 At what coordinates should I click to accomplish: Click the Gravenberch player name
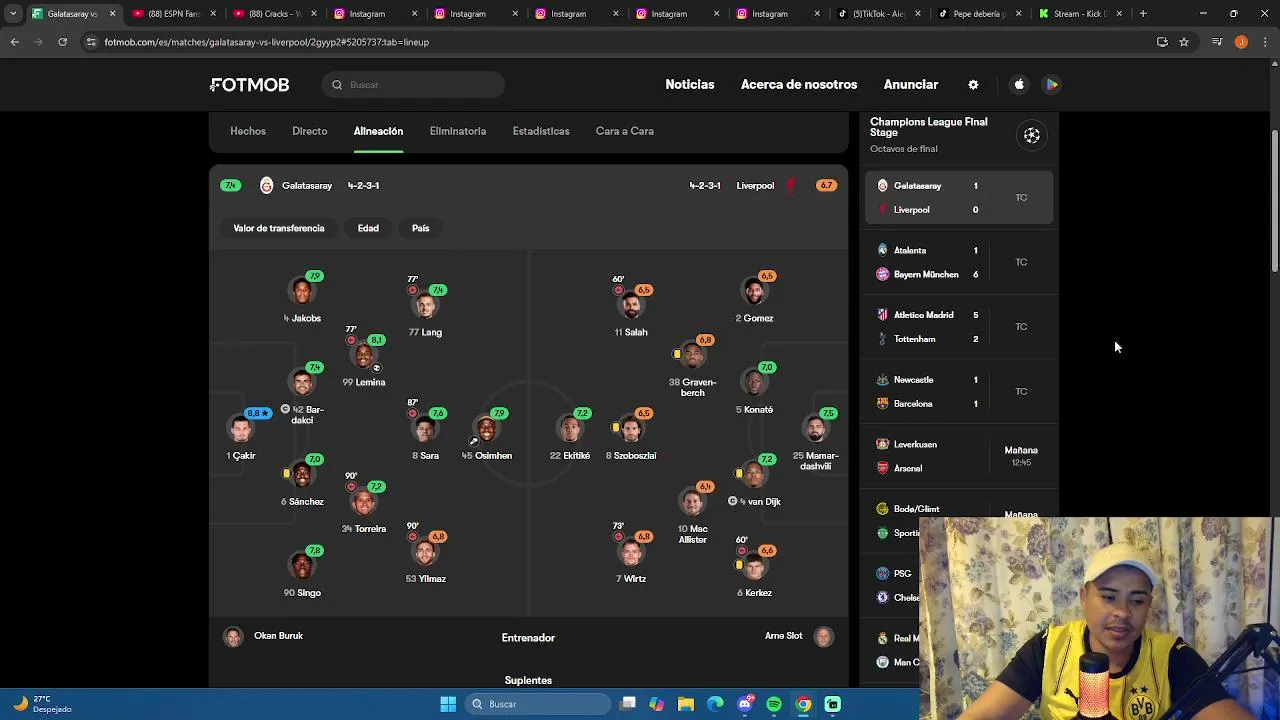(x=692, y=387)
